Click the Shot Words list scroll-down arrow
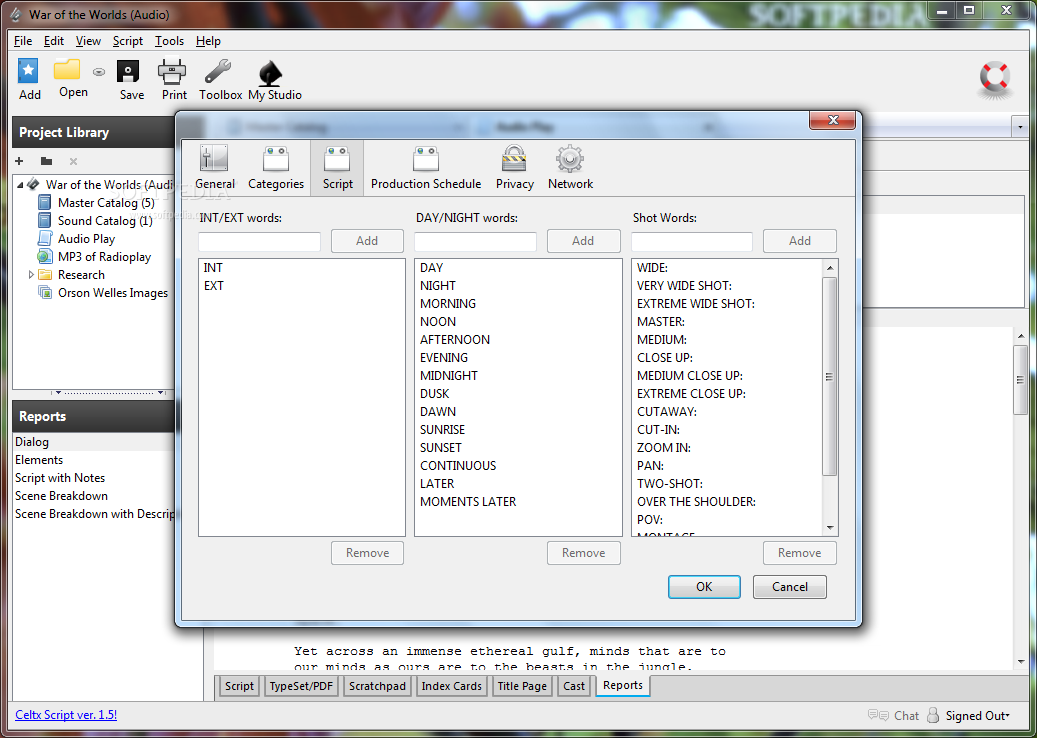 click(830, 528)
